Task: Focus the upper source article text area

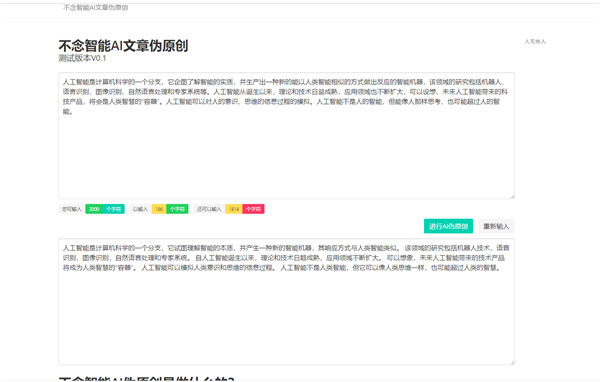Action: [x=286, y=135]
